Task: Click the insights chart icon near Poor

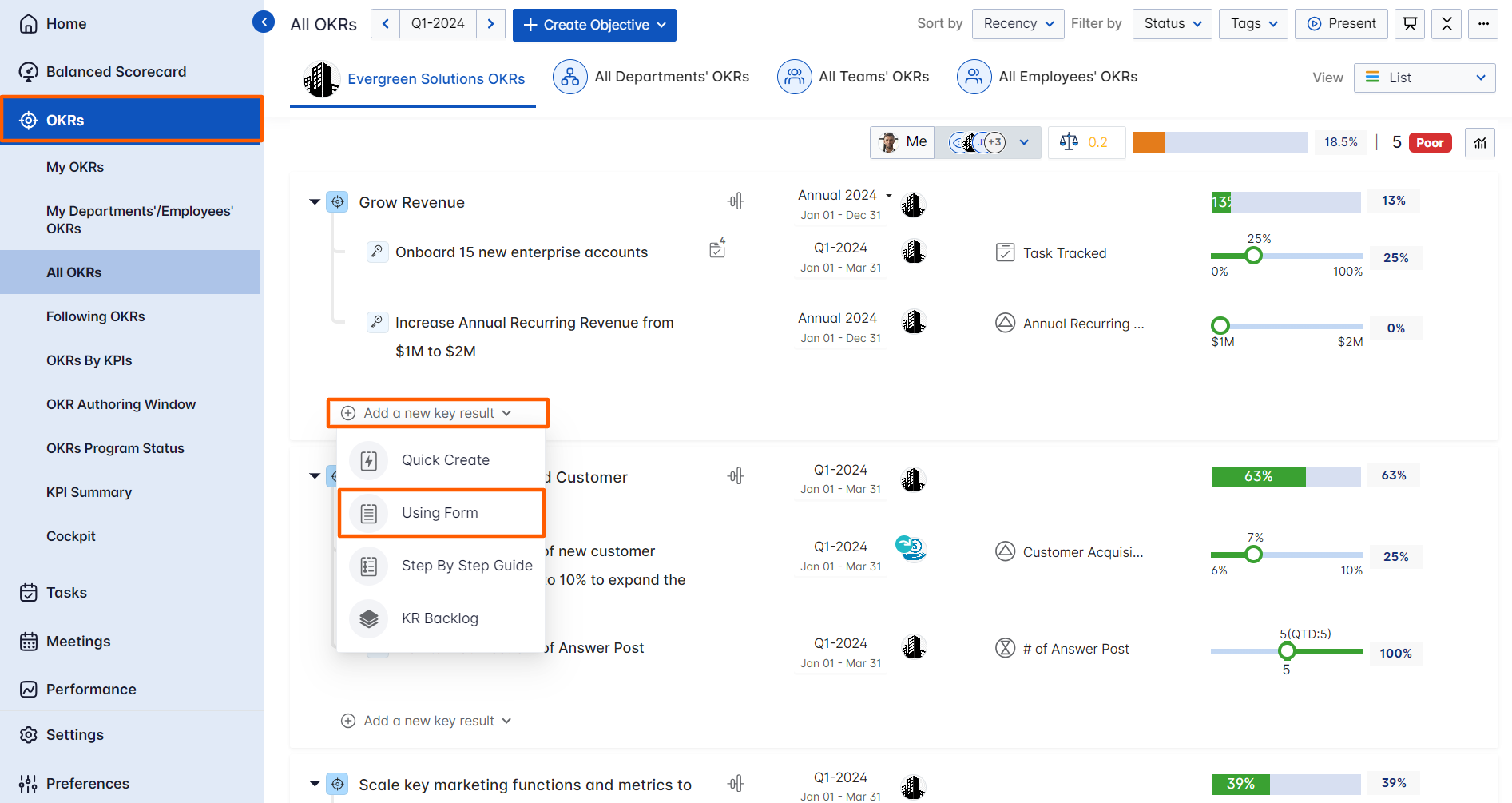Action: point(1479,143)
